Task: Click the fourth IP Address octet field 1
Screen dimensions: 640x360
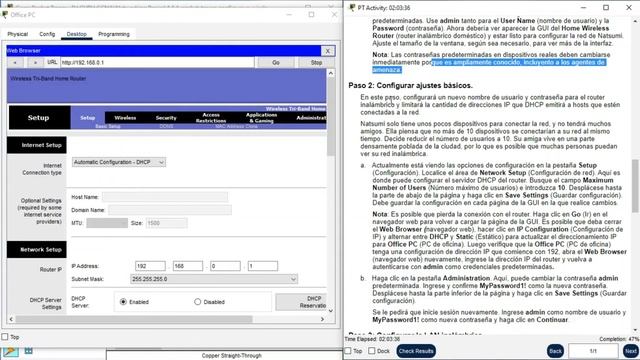Action: pos(263,266)
